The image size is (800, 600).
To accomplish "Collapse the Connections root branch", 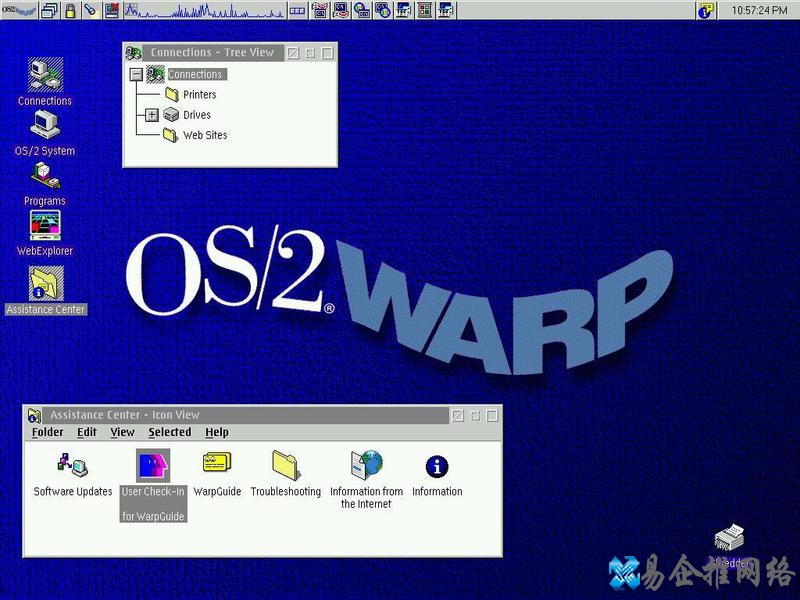I will pos(135,74).
